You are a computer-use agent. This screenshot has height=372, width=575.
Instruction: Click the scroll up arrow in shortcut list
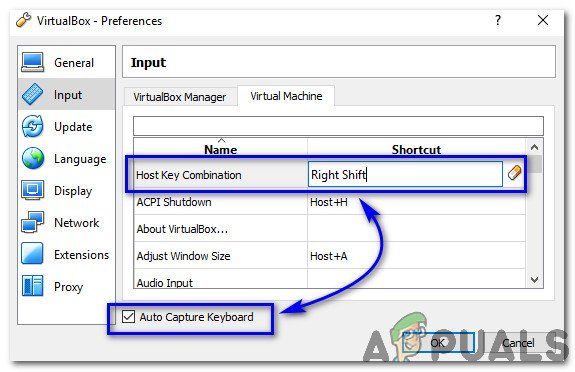click(535, 147)
